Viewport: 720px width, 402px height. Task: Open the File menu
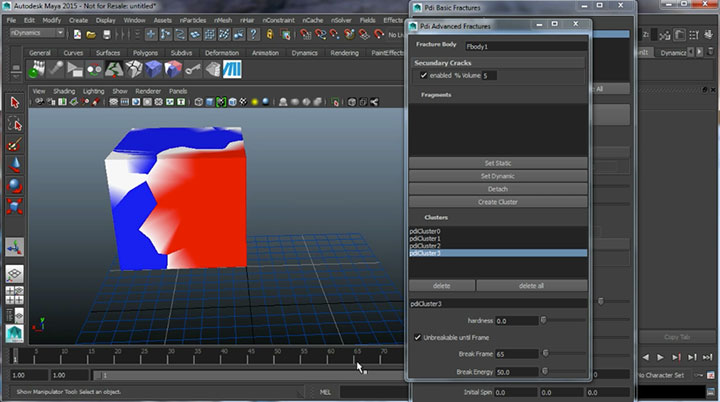tap(11, 20)
